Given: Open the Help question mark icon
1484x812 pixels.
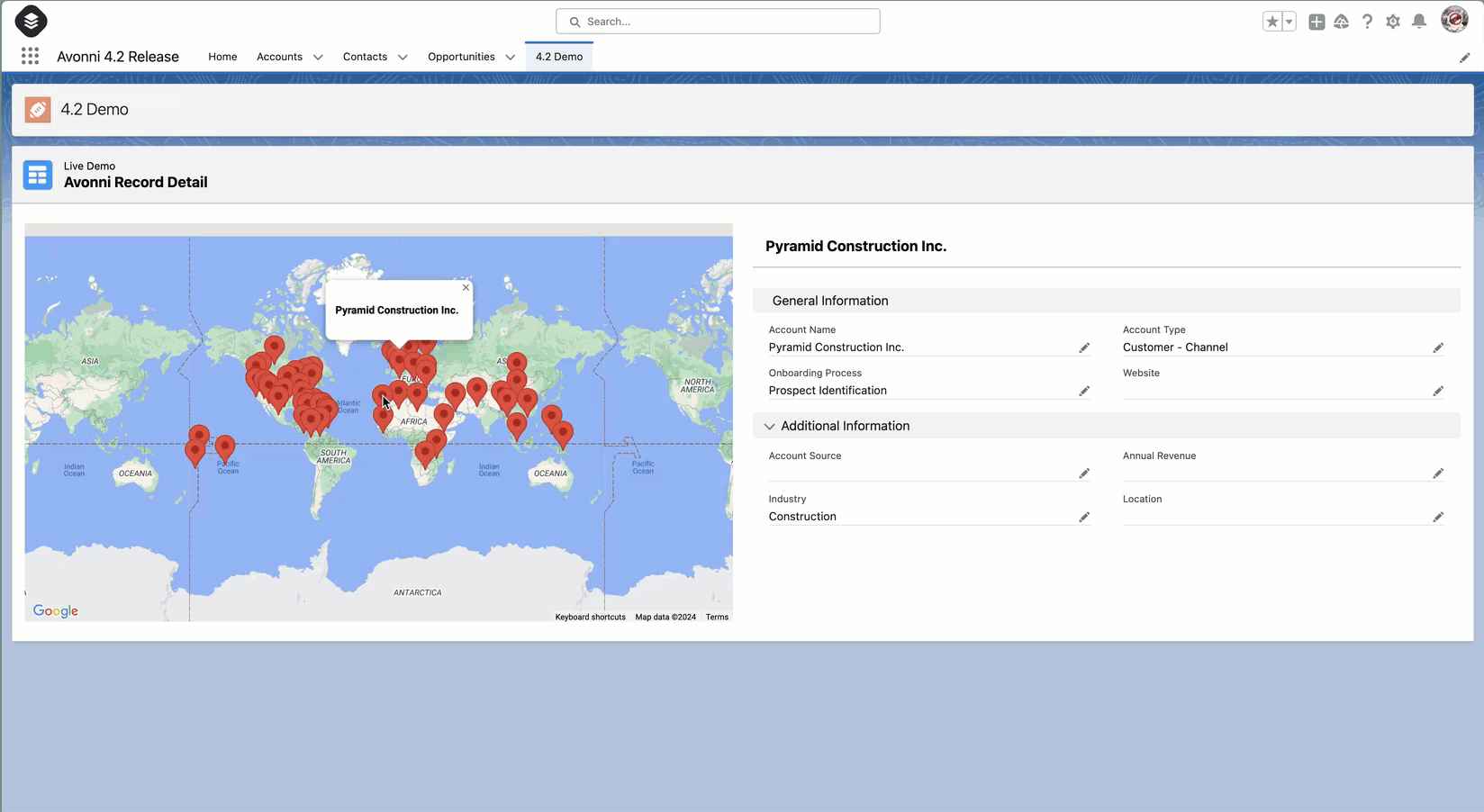Looking at the screenshot, I should point(1367,22).
